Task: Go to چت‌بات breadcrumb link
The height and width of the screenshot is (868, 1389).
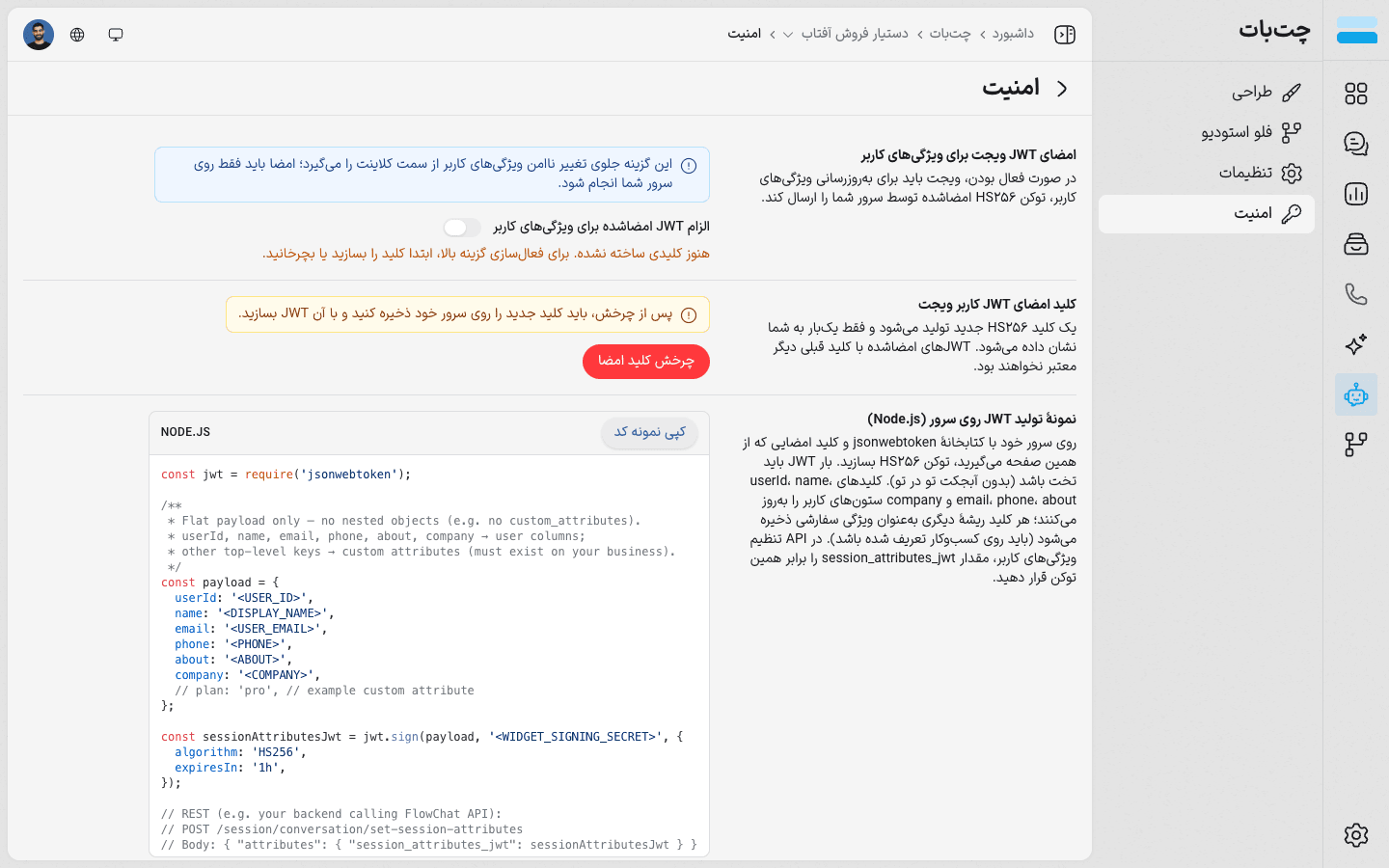Action: [x=950, y=34]
